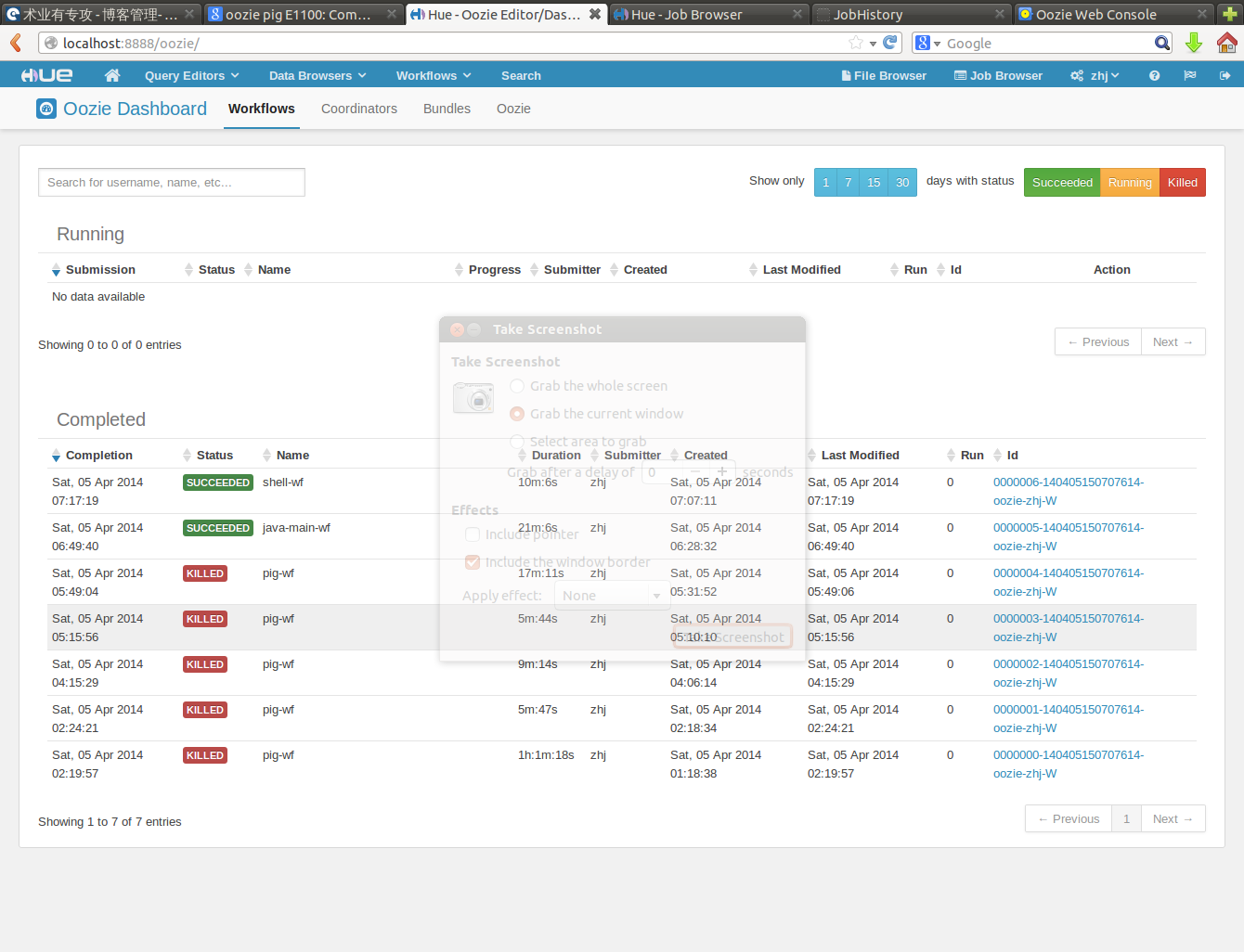
Task: Open the File Browser from navbar
Action: [884, 76]
